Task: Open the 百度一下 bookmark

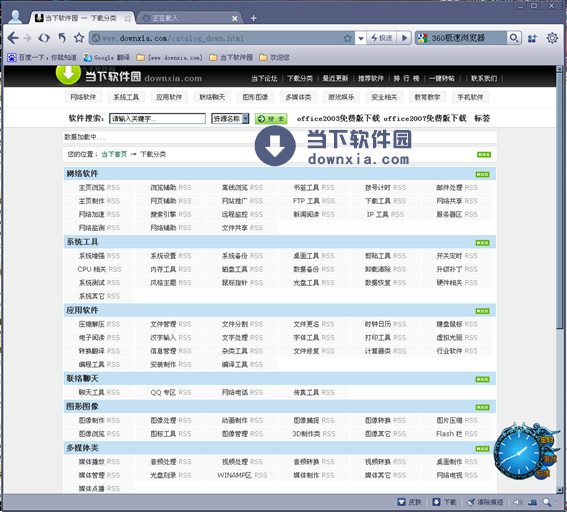Action: pyautogui.click(x=42, y=57)
